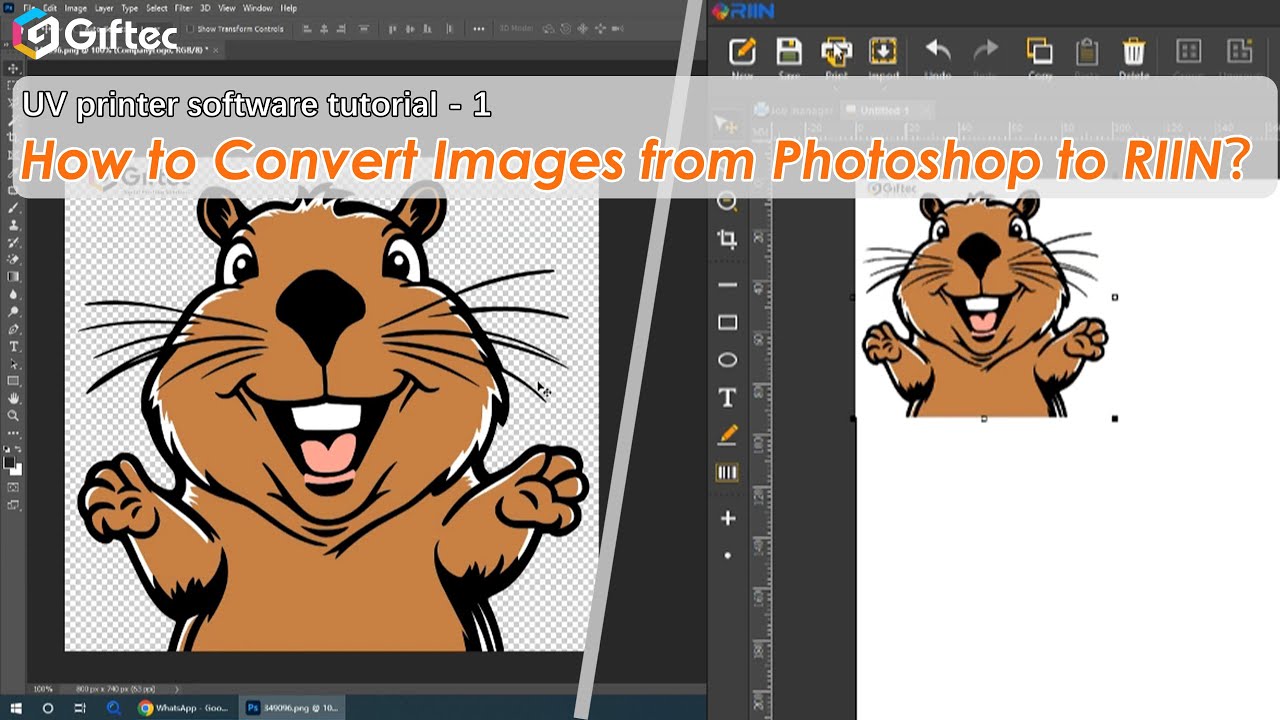Open the Layer menu in Photoshop

click(105, 8)
